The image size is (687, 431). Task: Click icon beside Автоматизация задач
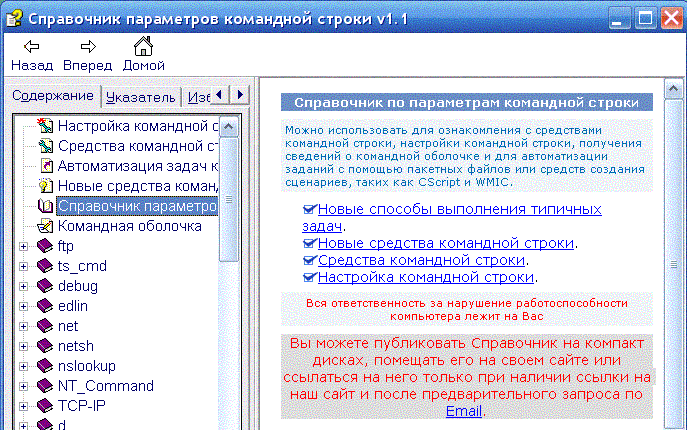(46, 166)
